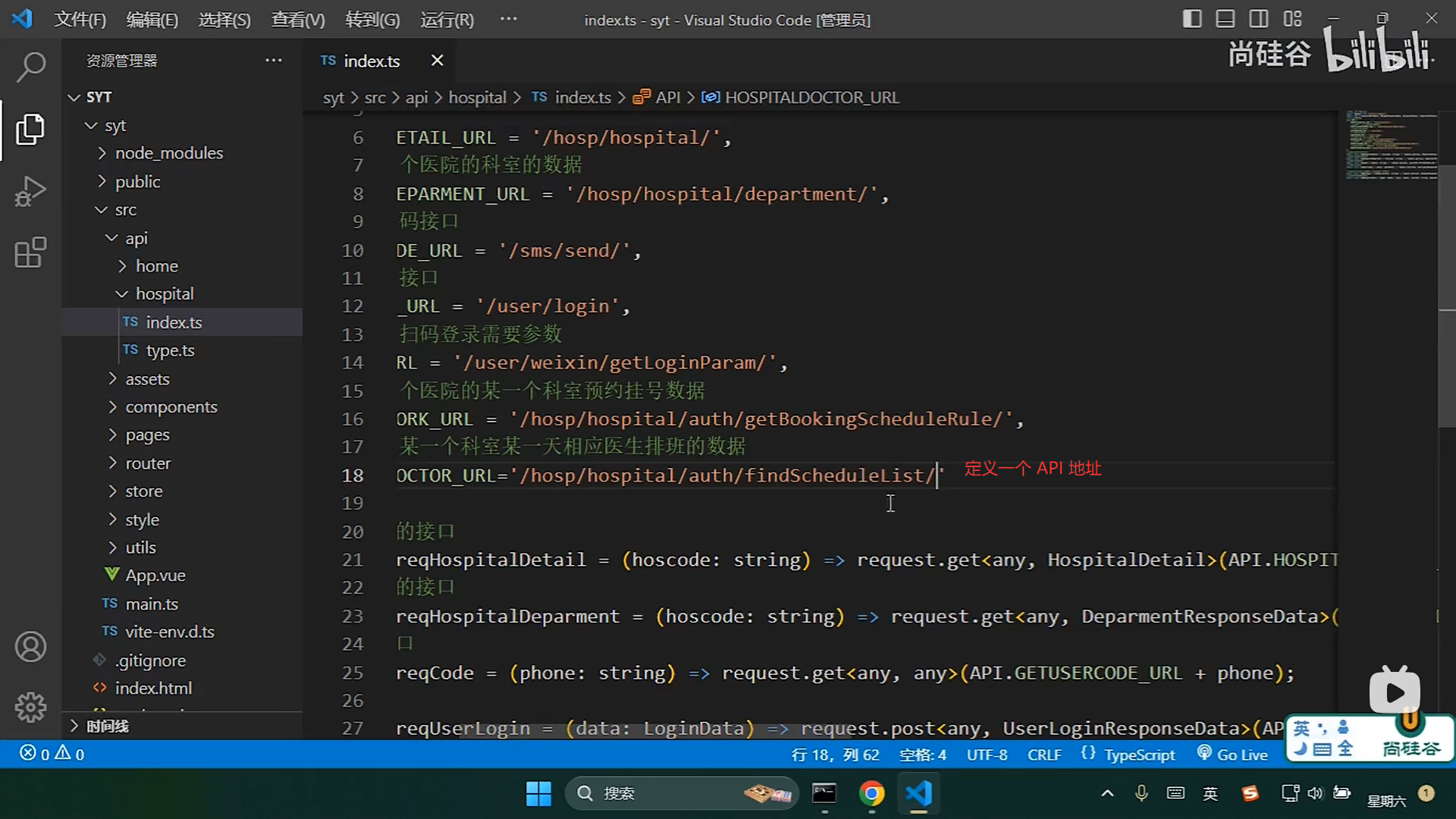Click the editor minimap code preview
This screenshot has height=819, width=1456.
pos(1391,146)
